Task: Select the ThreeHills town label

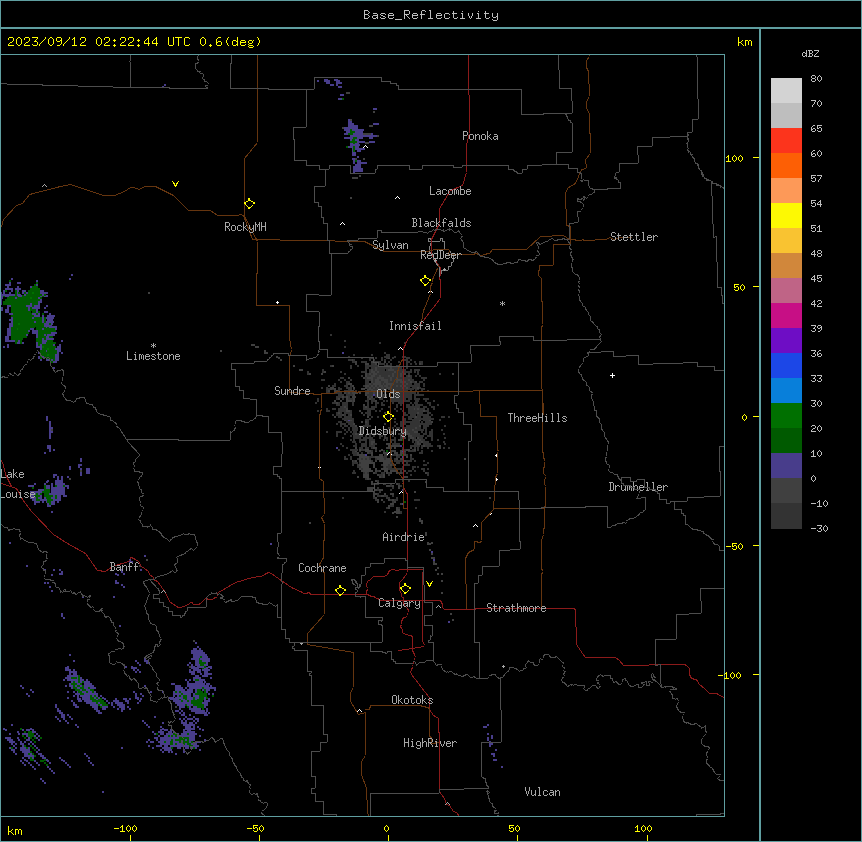Action: [x=537, y=418]
